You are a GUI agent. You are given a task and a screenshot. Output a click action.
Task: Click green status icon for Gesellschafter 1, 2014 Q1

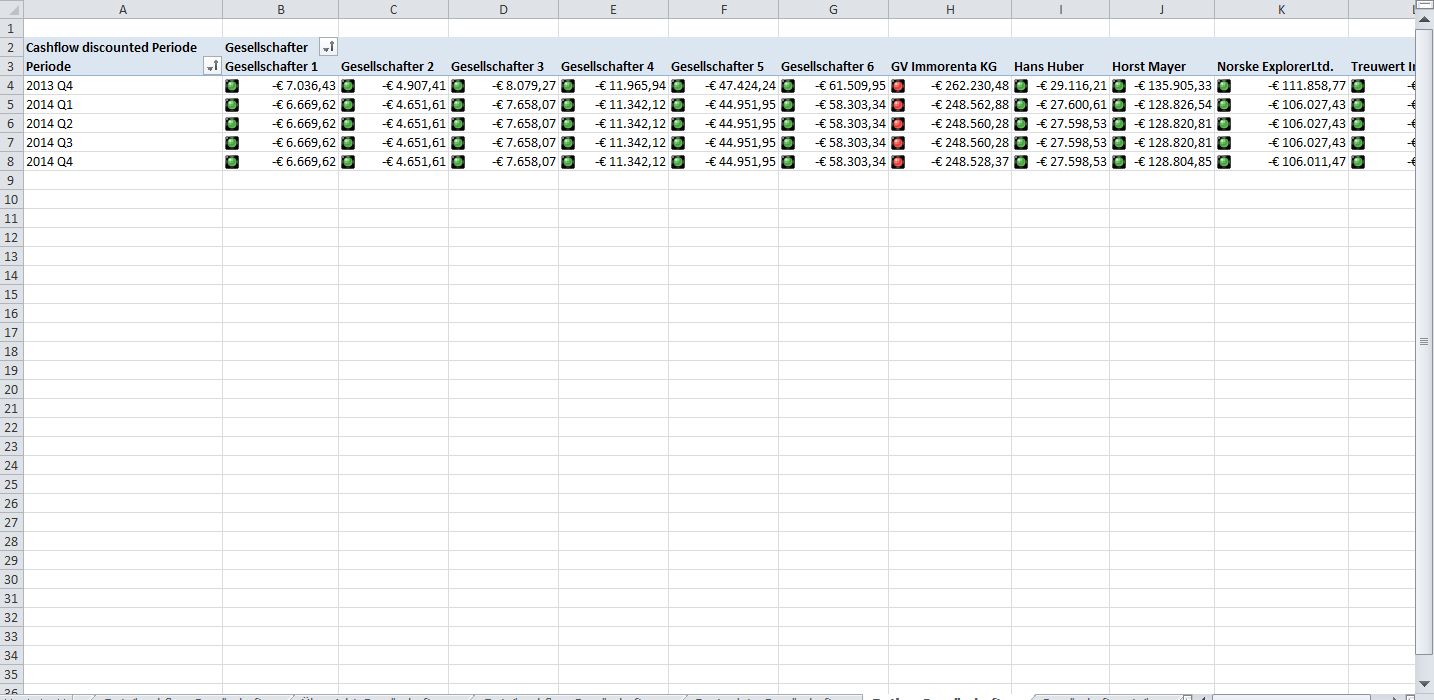point(233,105)
